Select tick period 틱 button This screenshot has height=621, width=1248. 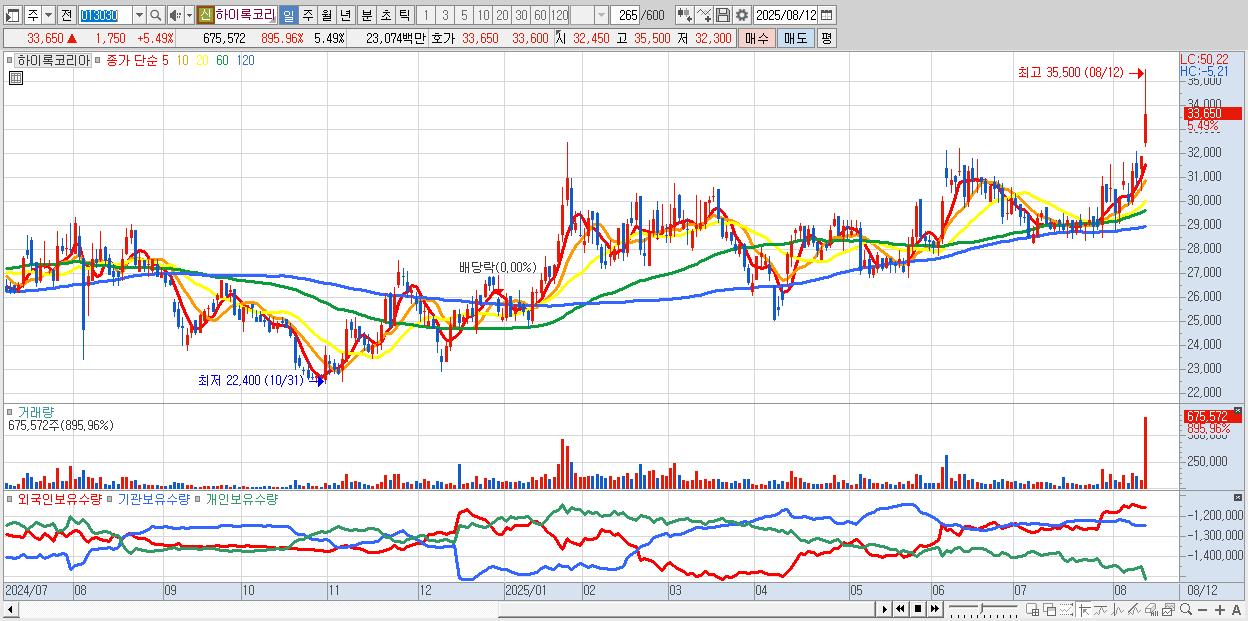tap(404, 15)
